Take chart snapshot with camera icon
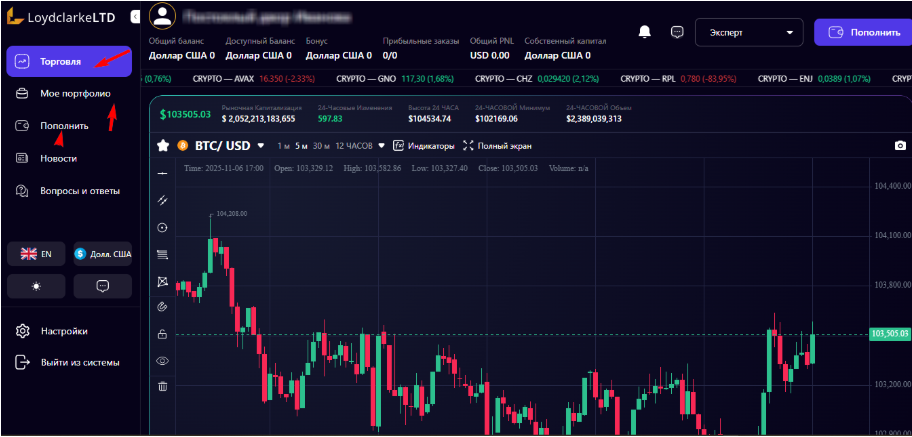 pos(900,145)
